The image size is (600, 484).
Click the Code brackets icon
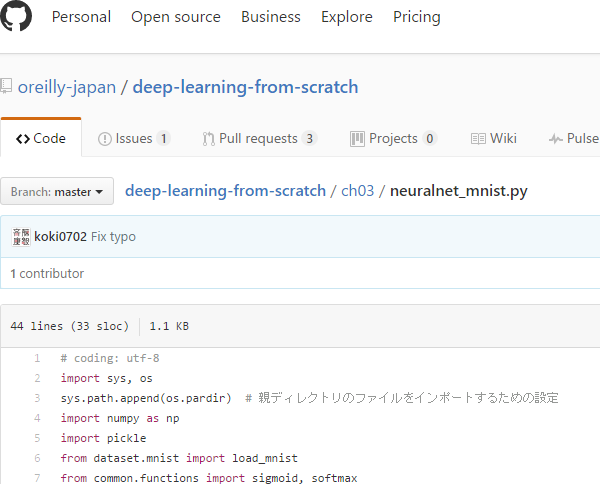coord(23,139)
